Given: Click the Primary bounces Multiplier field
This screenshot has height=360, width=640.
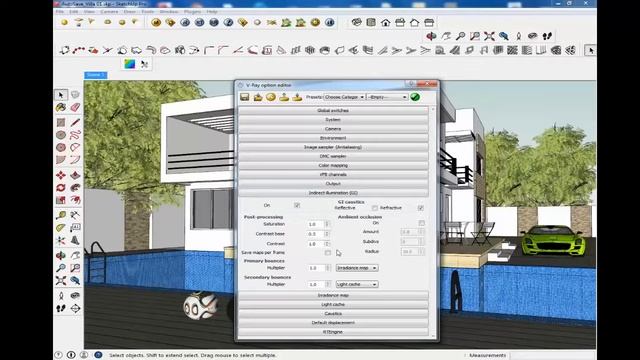Looking at the screenshot, I should pyautogui.click(x=316, y=268).
